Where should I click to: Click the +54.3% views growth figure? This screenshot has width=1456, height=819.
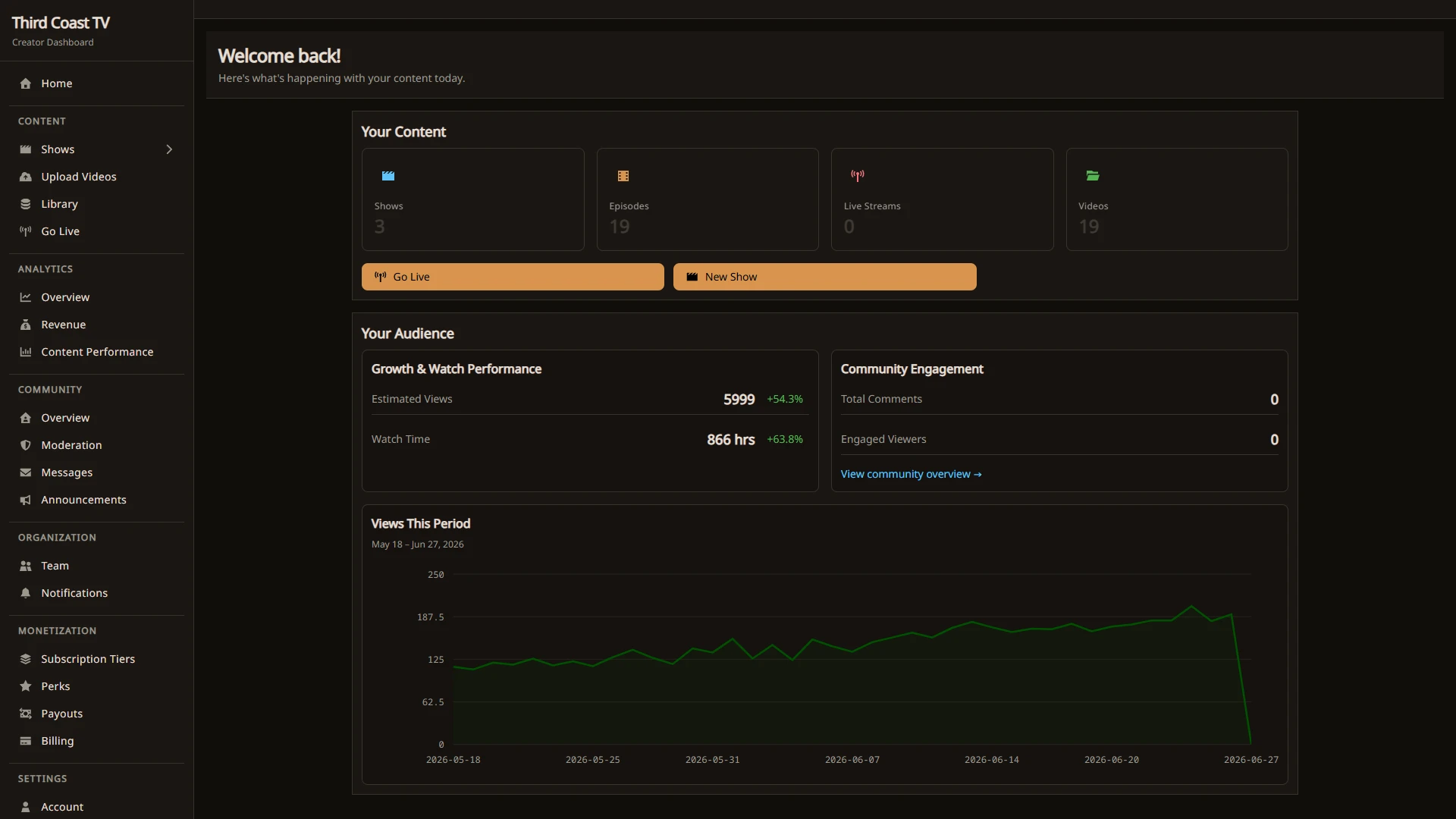click(785, 399)
